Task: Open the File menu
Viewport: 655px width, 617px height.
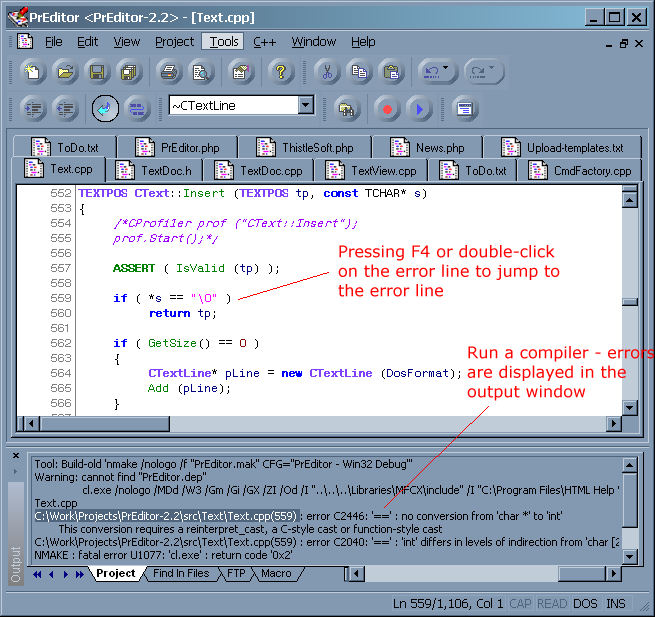Action: [53, 42]
